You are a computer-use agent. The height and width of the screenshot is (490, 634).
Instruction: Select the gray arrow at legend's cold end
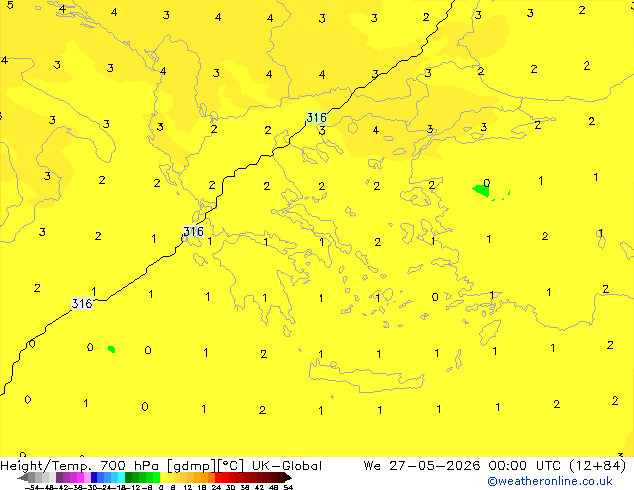(23, 478)
